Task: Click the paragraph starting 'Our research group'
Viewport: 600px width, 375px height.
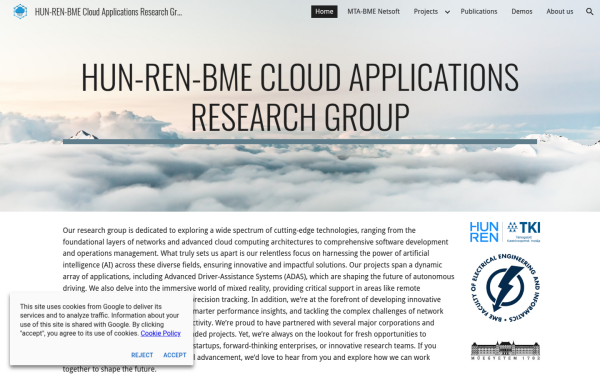Action: point(258,300)
